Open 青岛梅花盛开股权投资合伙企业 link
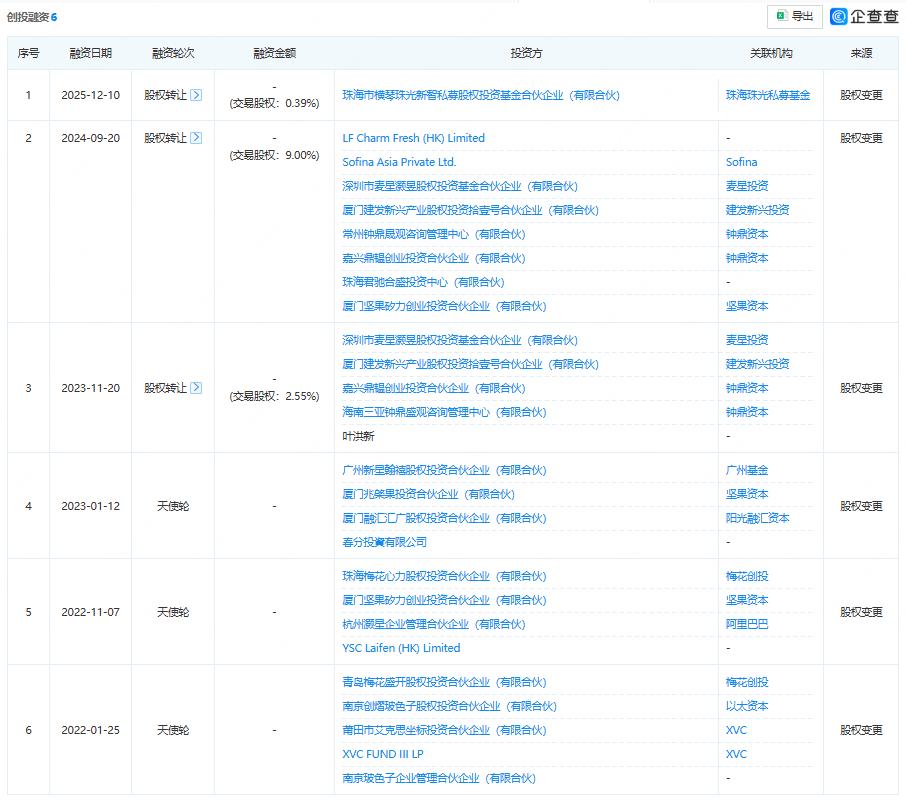 [x=444, y=682]
